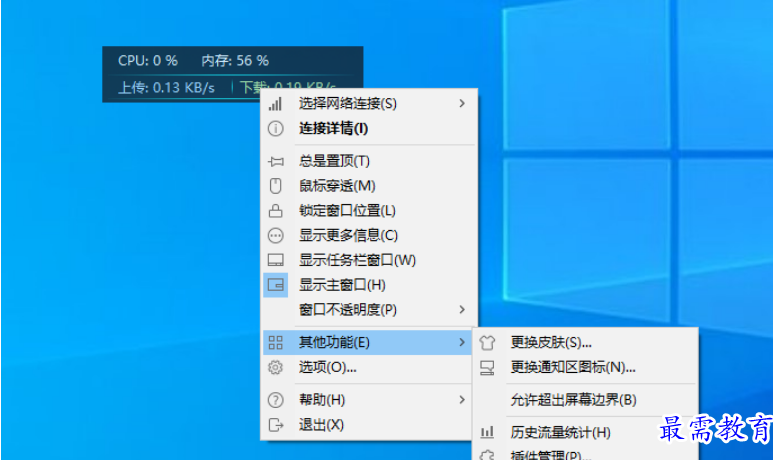Click the grid icon beside 其他功能
This screenshot has width=781, height=460.
click(275, 343)
